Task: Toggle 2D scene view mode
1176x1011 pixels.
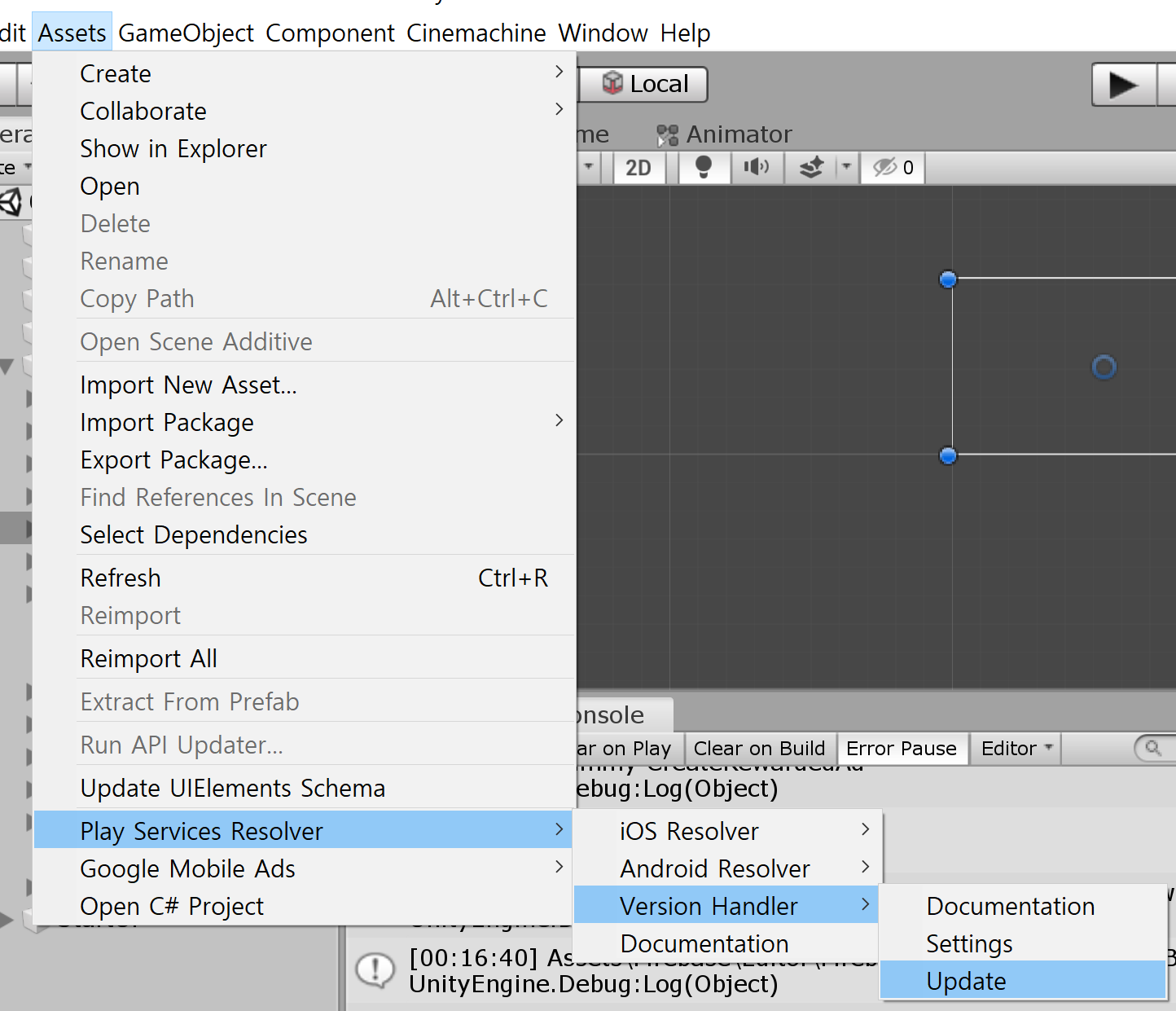Action: [638, 167]
